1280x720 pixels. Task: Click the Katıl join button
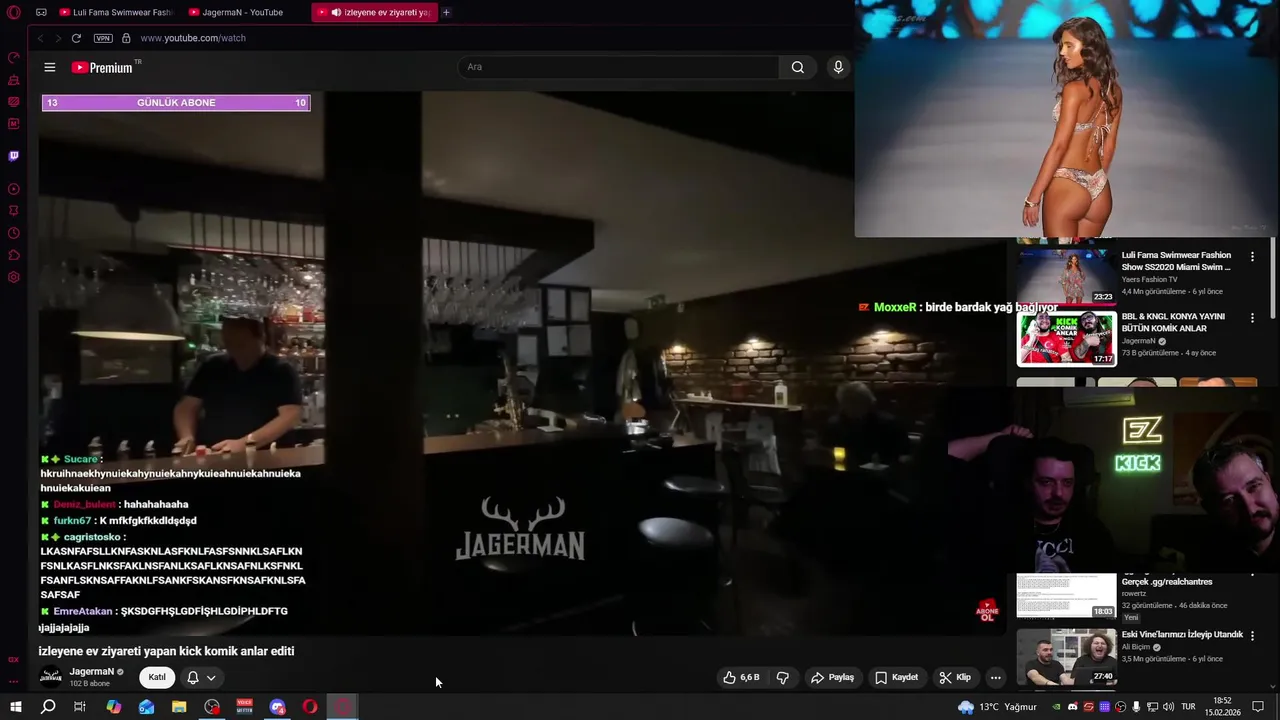click(x=157, y=677)
